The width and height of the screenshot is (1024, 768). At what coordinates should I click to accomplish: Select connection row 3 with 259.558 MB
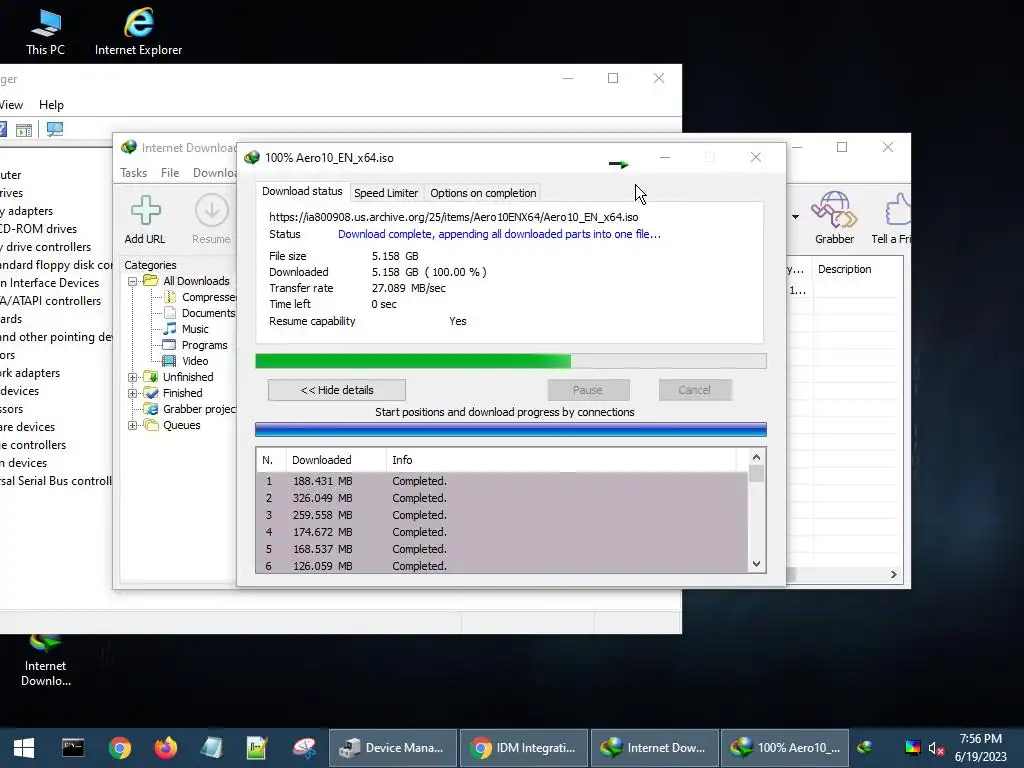[x=502, y=515]
